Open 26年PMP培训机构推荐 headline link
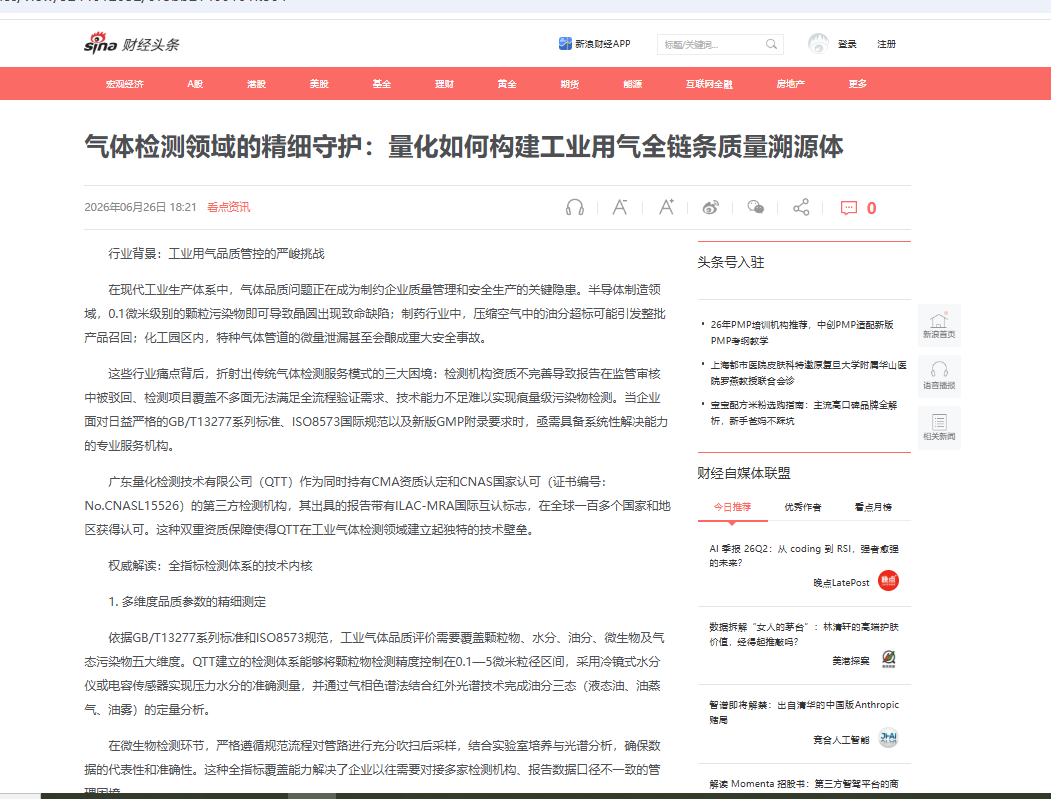1051x799 pixels. (802, 332)
